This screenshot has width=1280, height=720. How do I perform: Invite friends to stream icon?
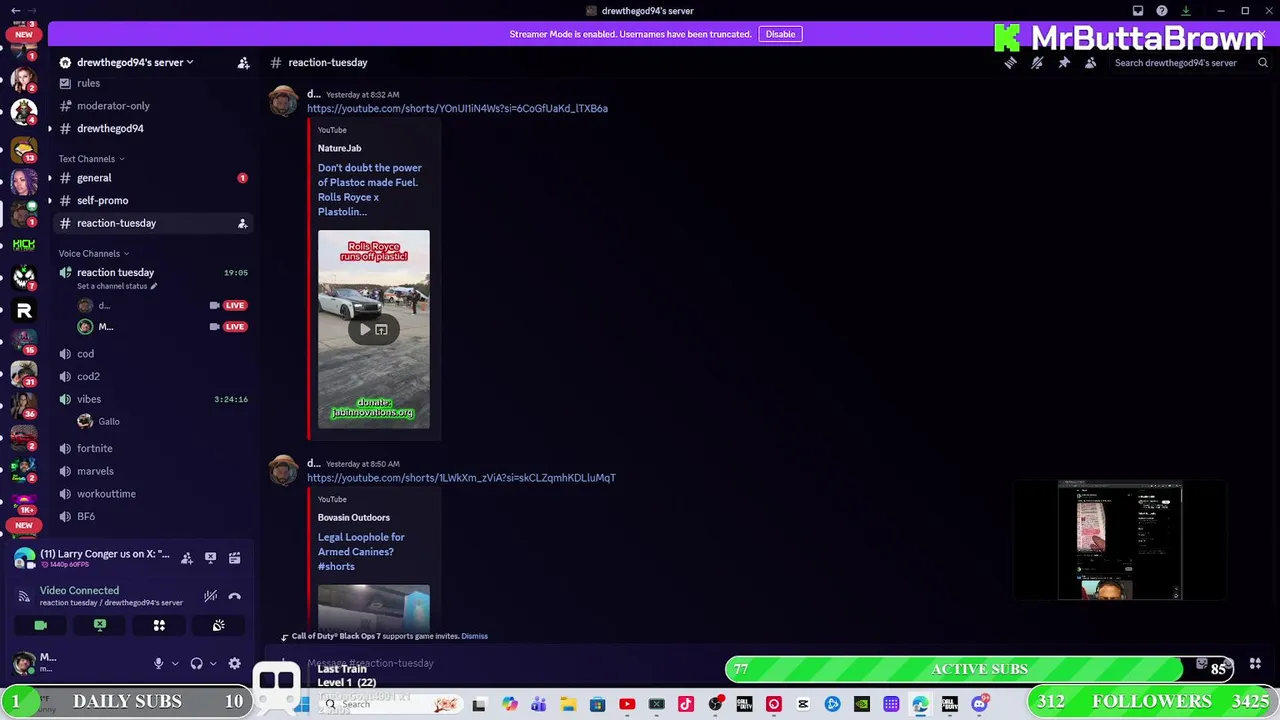click(187, 558)
